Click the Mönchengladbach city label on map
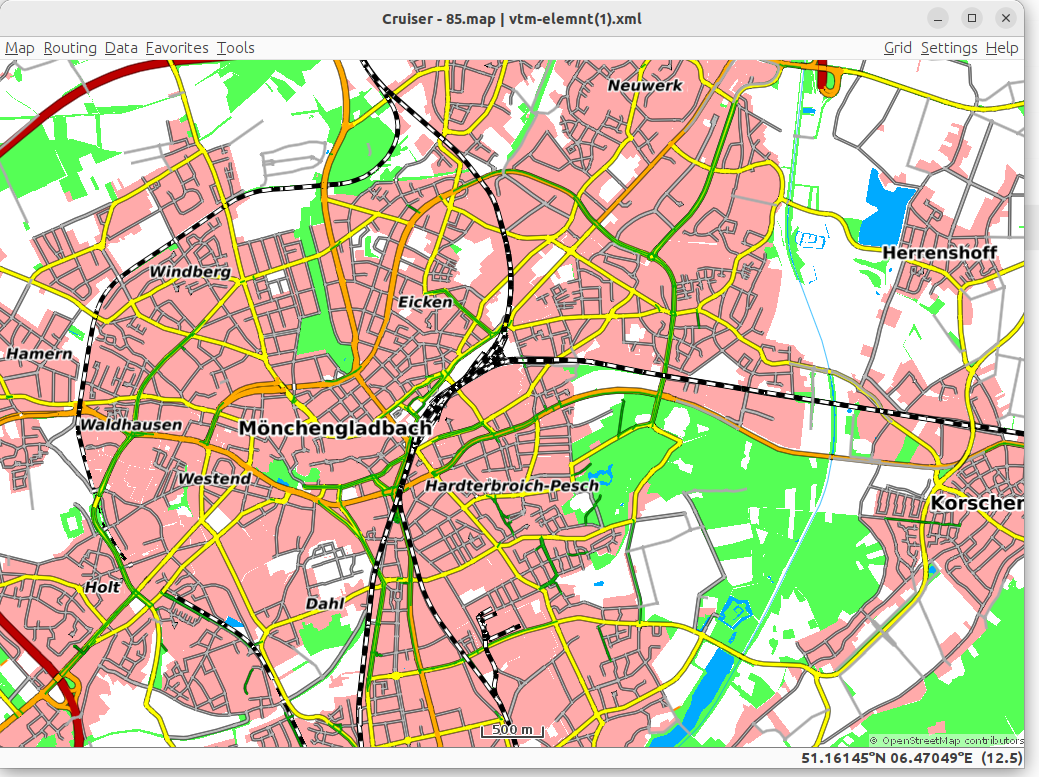 [x=335, y=428]
